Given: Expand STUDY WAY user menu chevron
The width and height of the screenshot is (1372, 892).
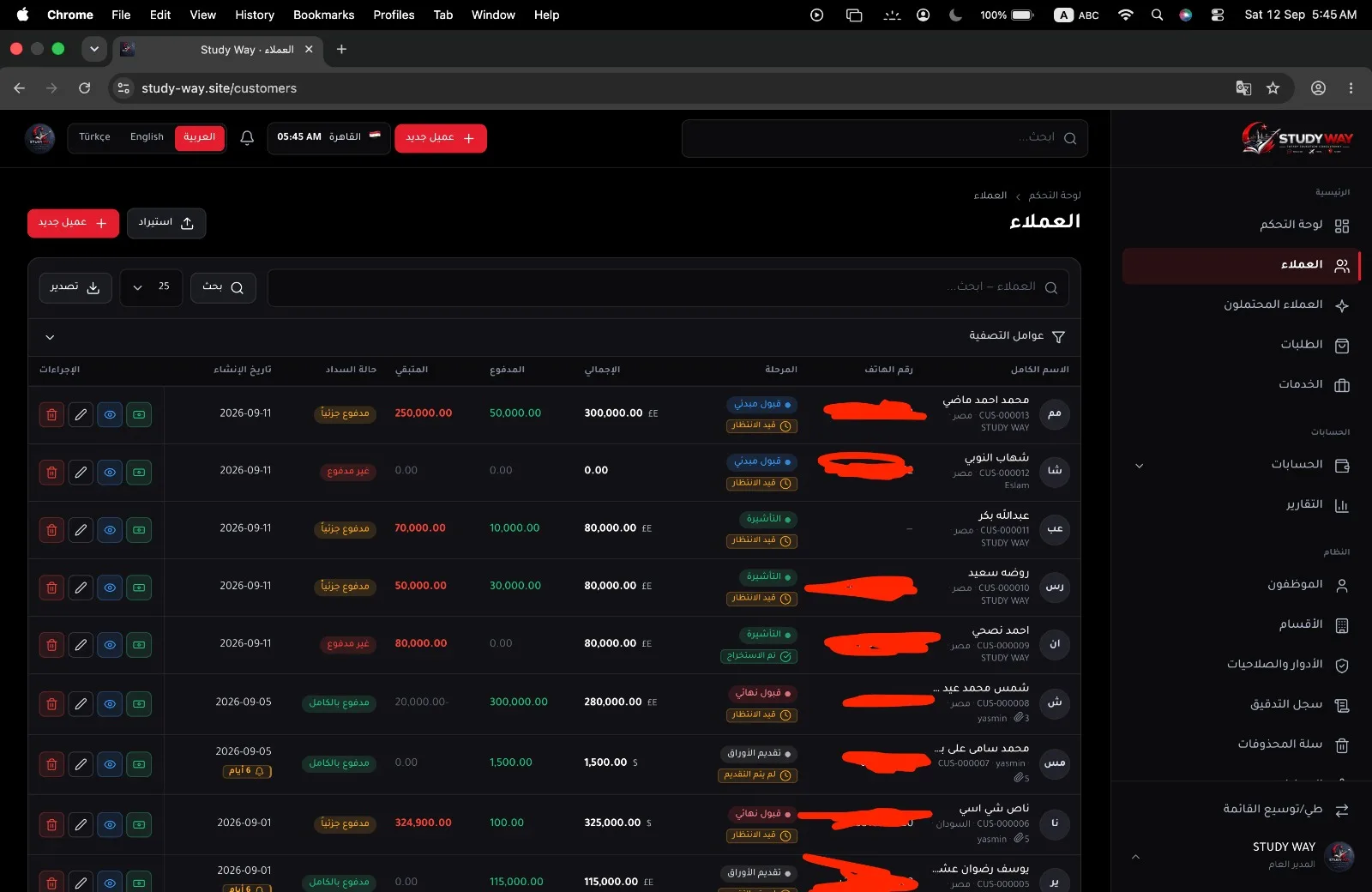Looking at the screenshot, I should click(x=1135, y=857).
